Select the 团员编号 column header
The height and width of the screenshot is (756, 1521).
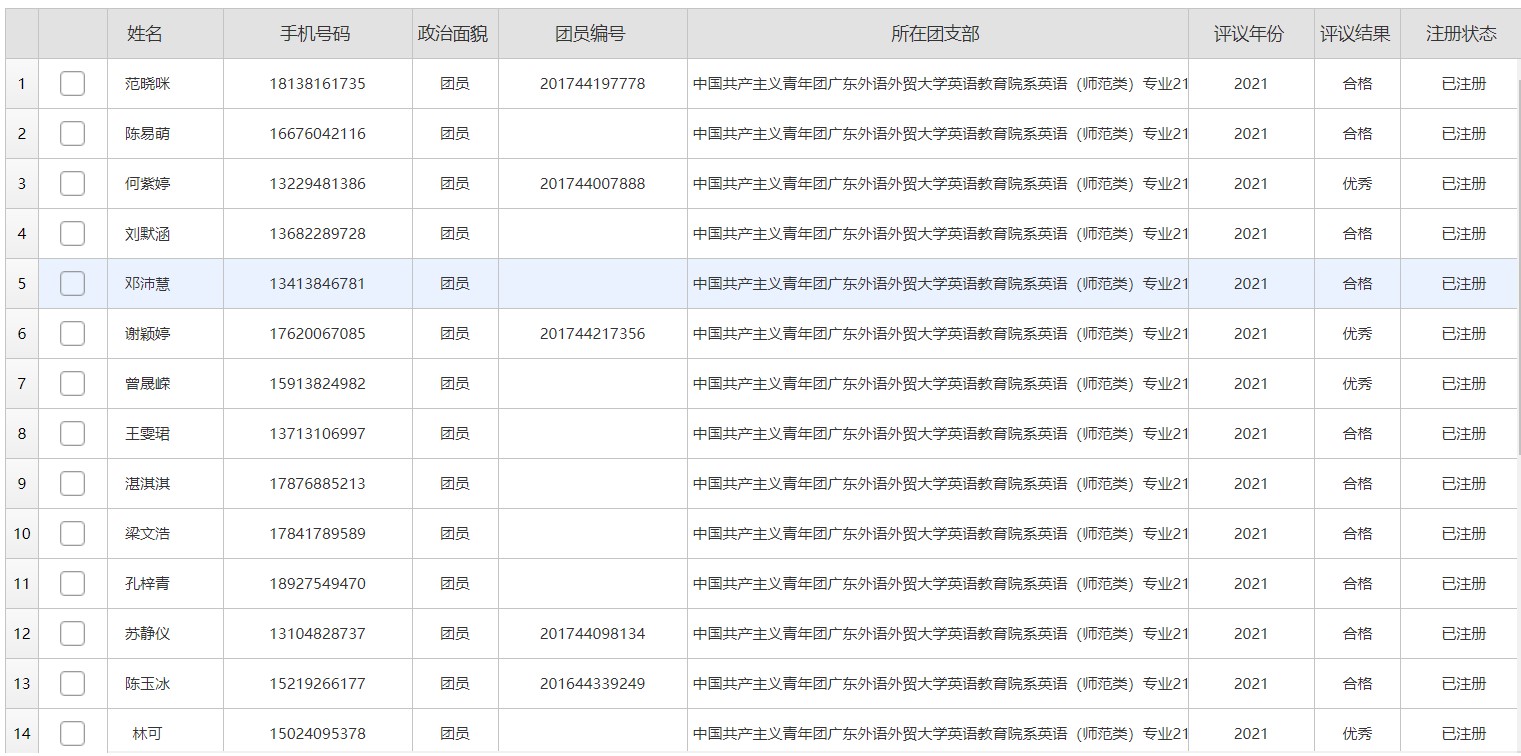[x=591, y=34]
